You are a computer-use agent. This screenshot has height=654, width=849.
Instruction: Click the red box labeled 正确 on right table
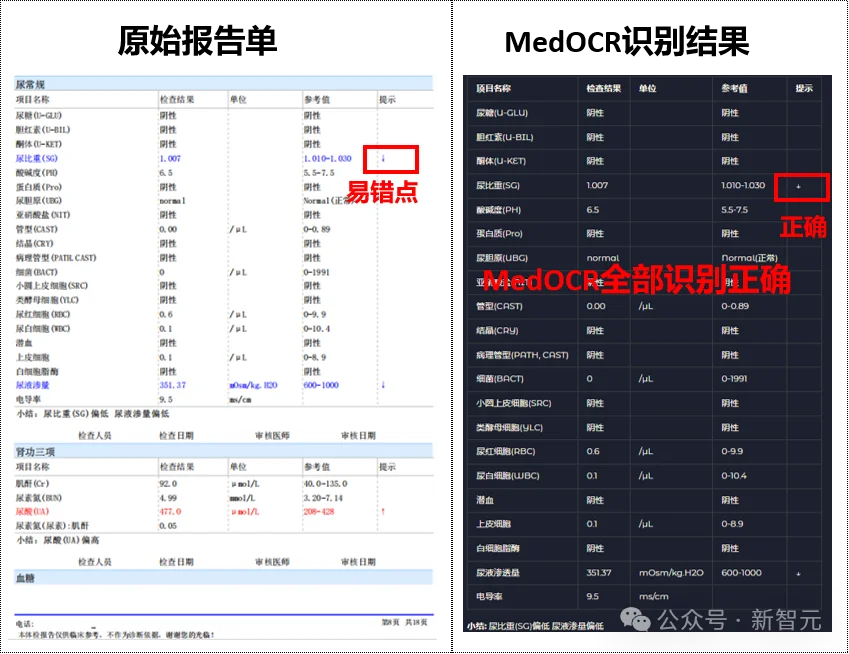click(x=802, y=187)
